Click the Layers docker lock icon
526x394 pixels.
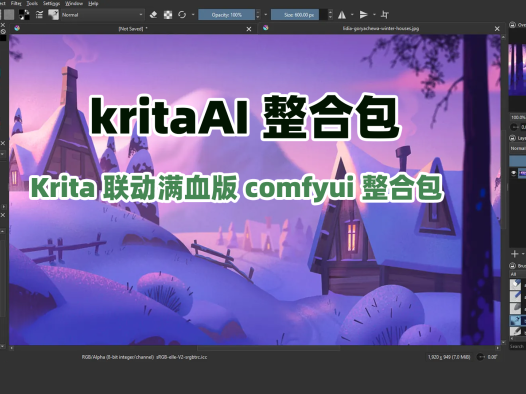(512, 138)
